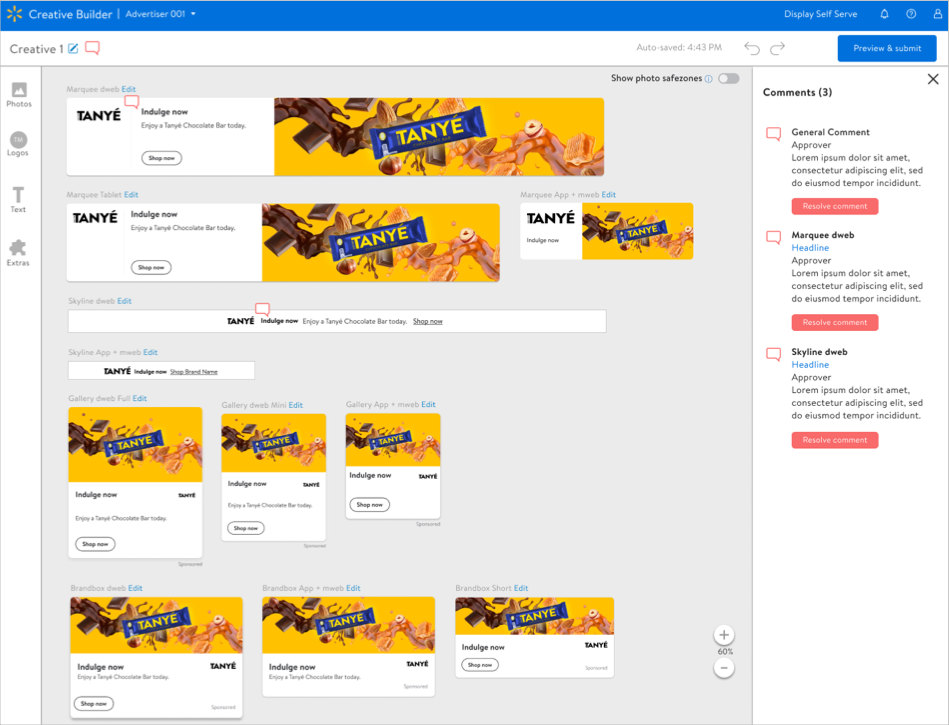Image resolution: width=949 pixels, height=725 pixels.
Task: Open the Photos panel in sidebar
Action: [19, 94]
